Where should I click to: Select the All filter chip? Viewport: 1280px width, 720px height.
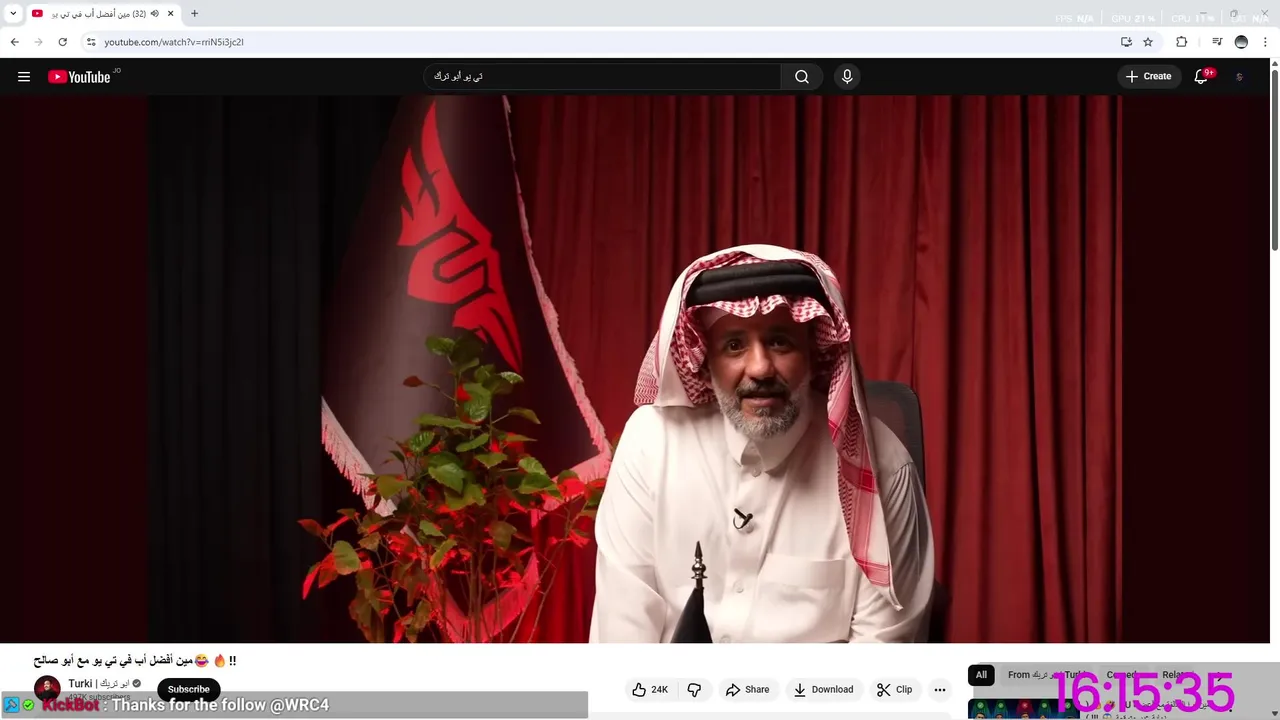(x=981, y=675)
